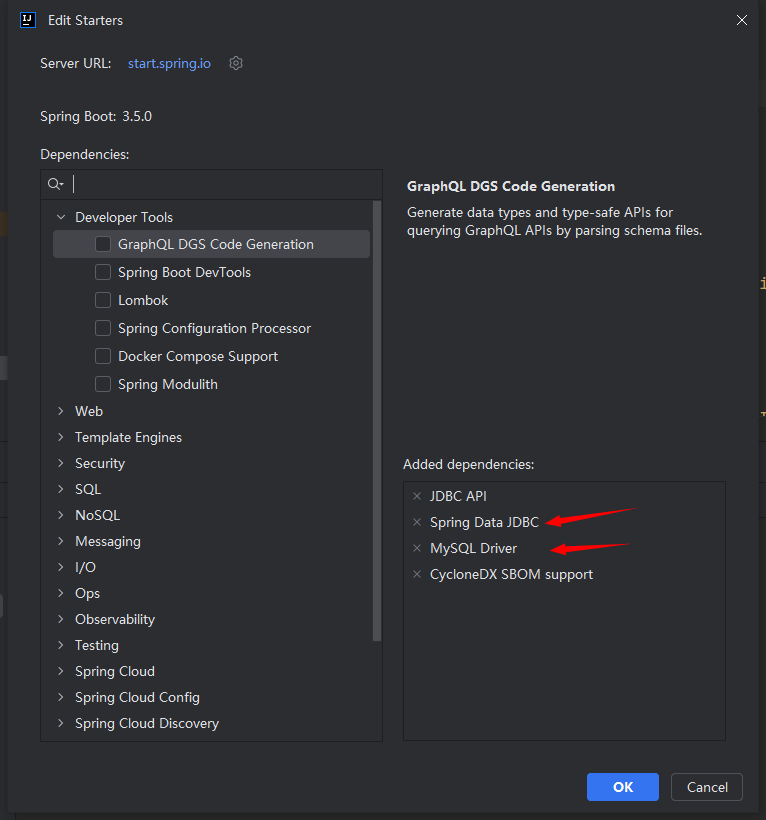
Task: Click the Cancel button
Action: point(707,787)
